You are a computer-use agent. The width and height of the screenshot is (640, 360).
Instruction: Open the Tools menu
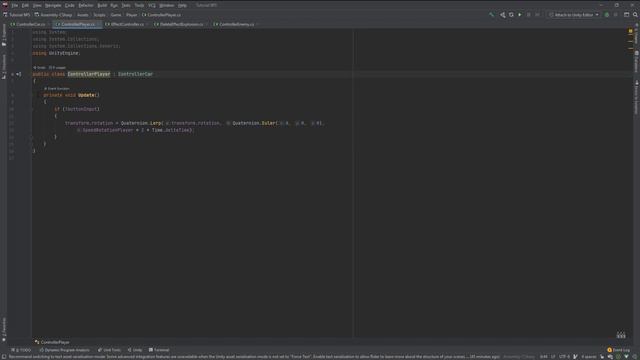pyautogui.click(x=140, y=5)
